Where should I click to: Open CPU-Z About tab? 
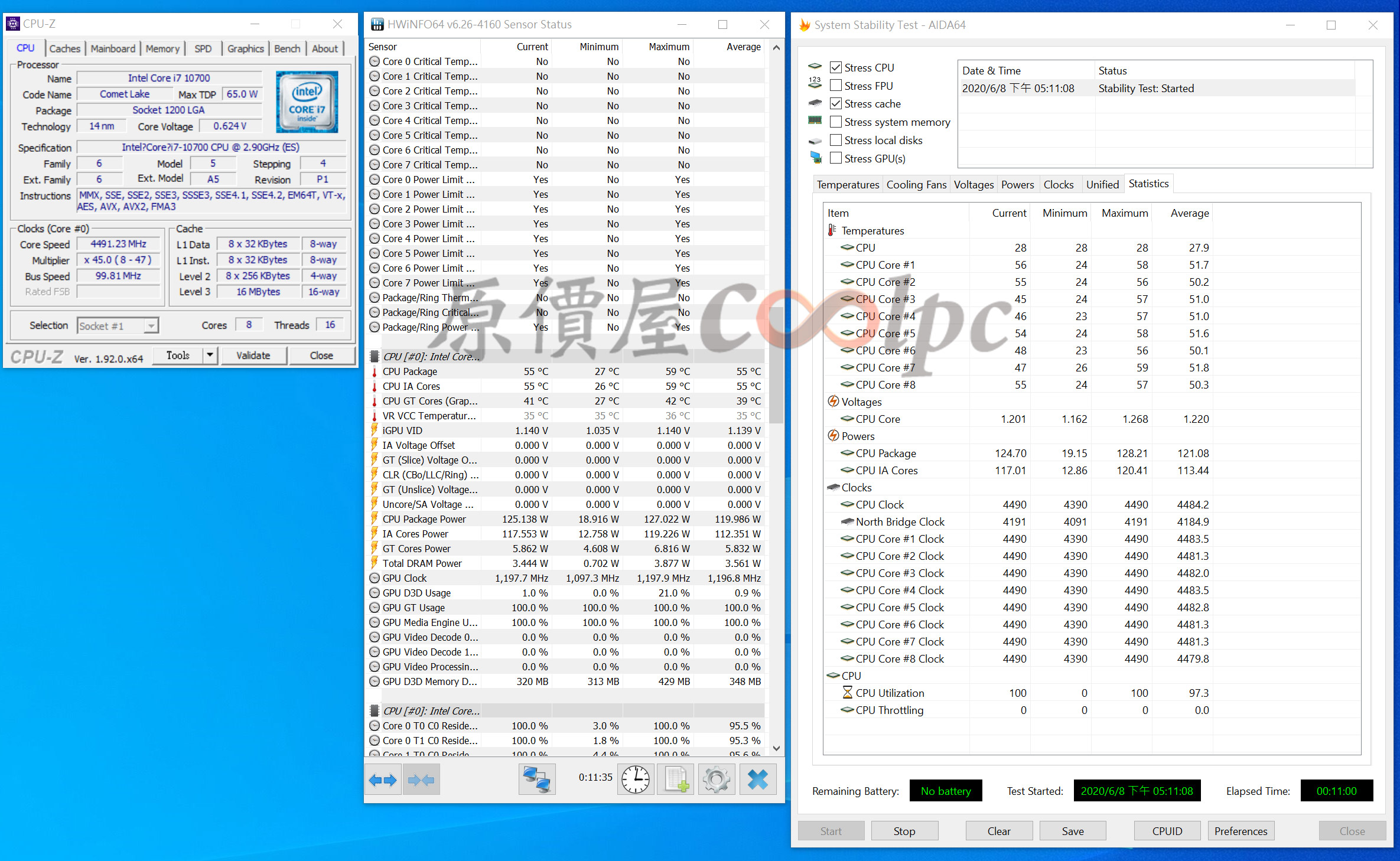tap(325, 48)
